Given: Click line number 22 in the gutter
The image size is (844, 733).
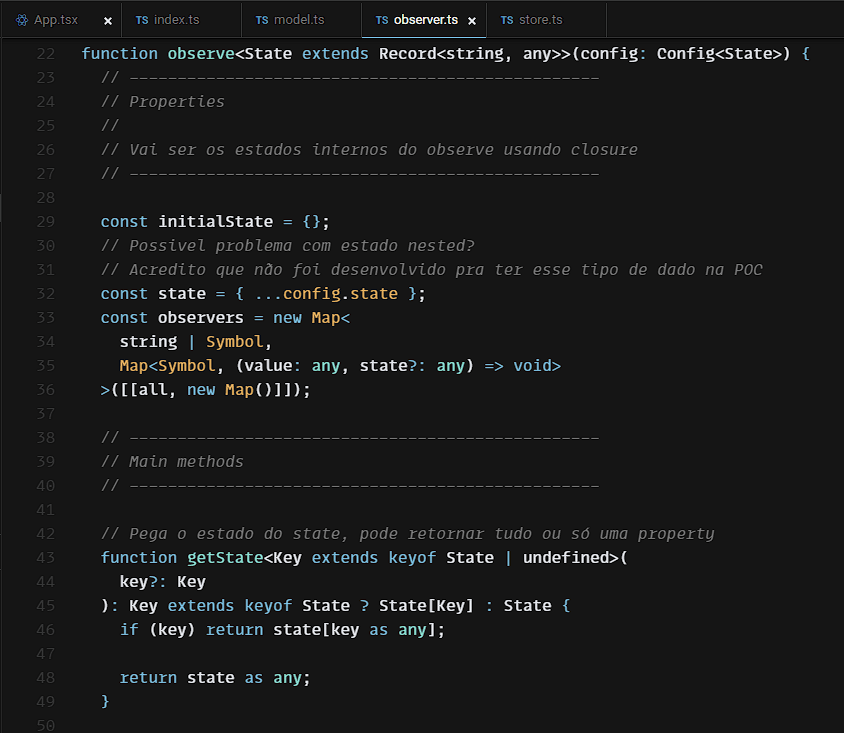Looking at the screenshot, I should (x=45, y=53).
